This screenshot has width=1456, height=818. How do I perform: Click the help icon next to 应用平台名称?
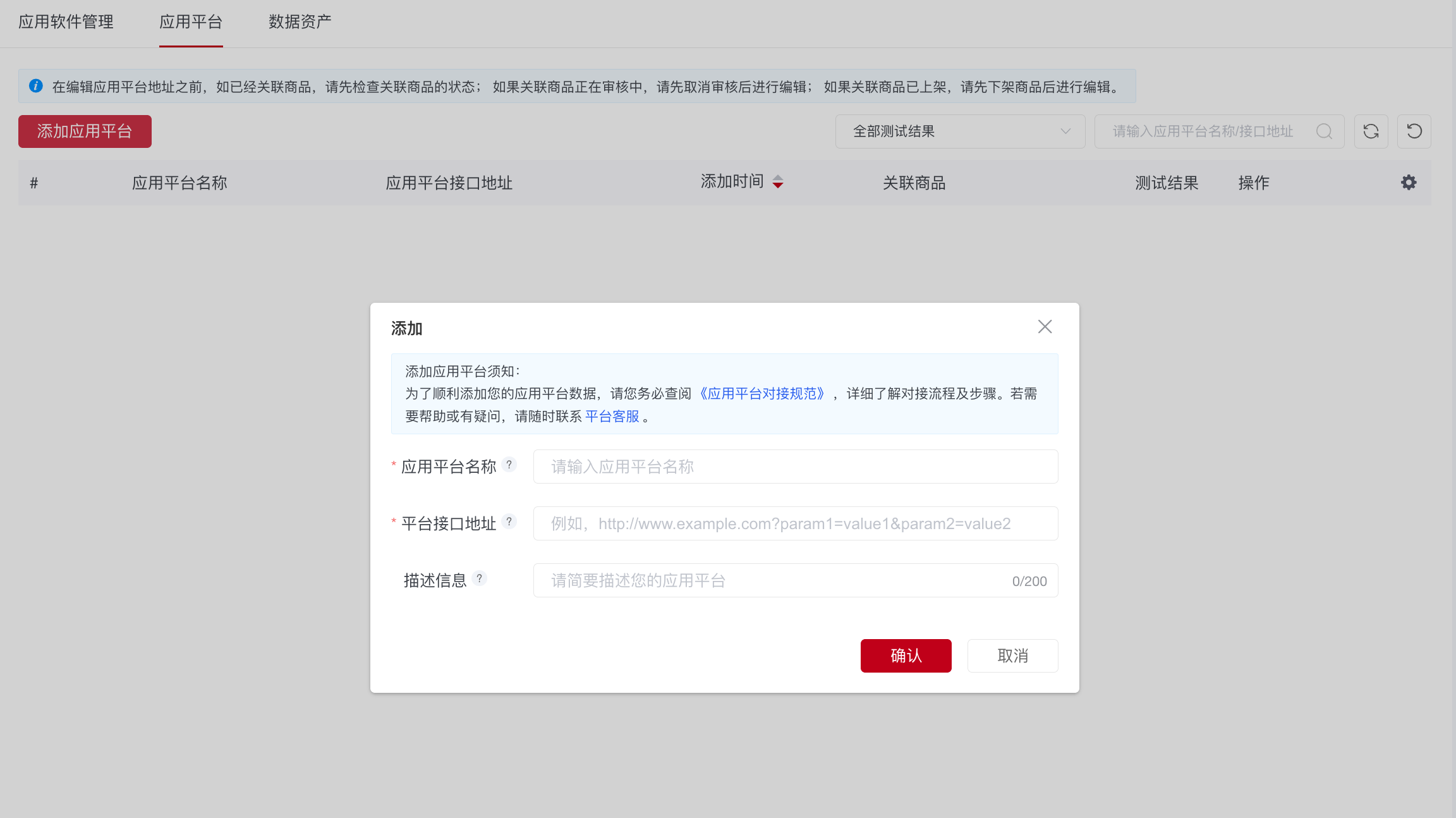click(509, 465)
